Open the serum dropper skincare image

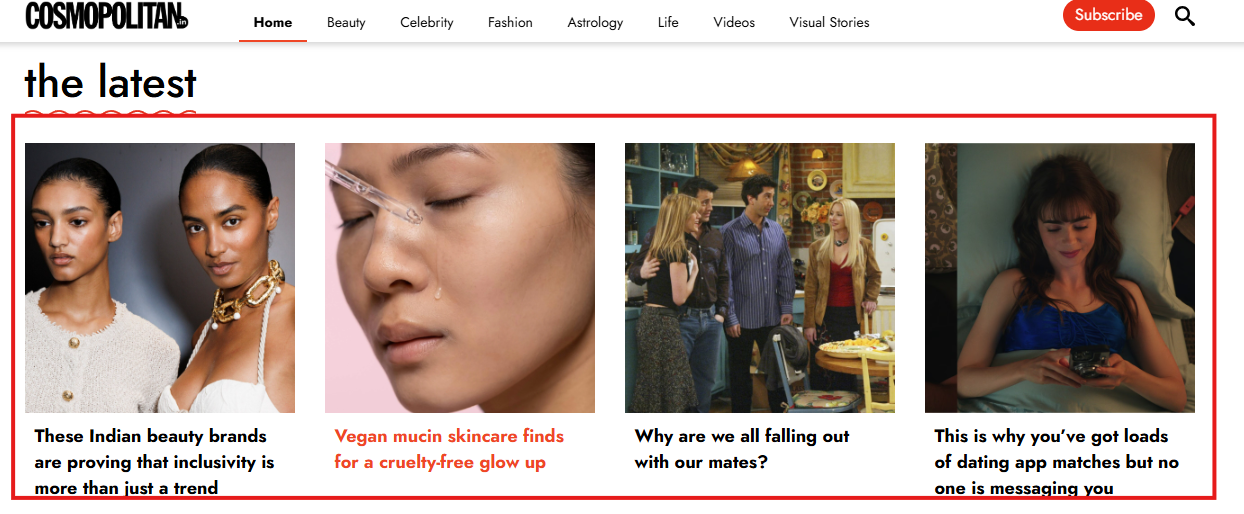pyautogui.click(x=460, y=278)
